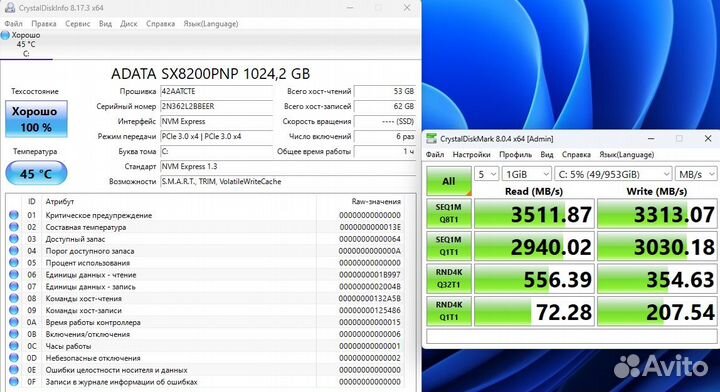The image size is (720, 392).
Task: Open Справка menu in CrystalDiskInfo
Action: (160, 23)
